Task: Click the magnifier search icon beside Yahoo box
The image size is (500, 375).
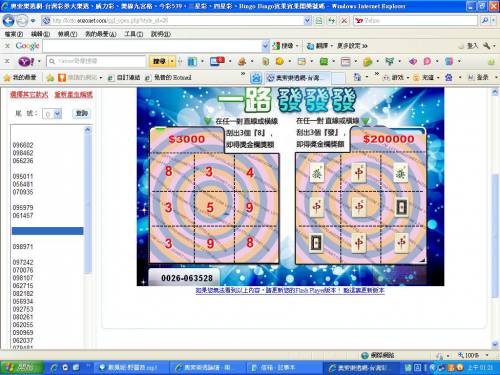Action: point(485,21)
